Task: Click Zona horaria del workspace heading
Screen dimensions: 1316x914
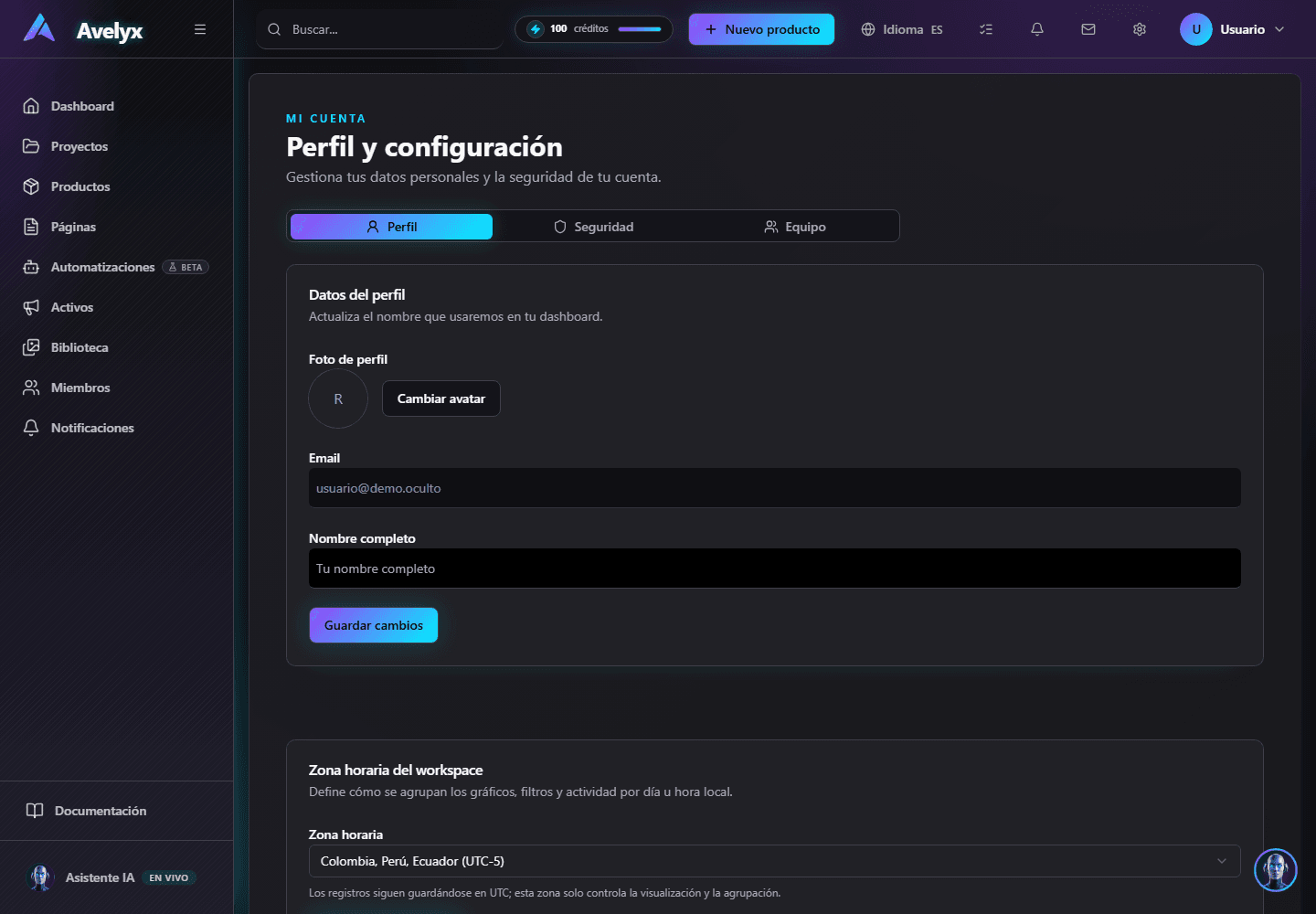Action: (396, 770)
